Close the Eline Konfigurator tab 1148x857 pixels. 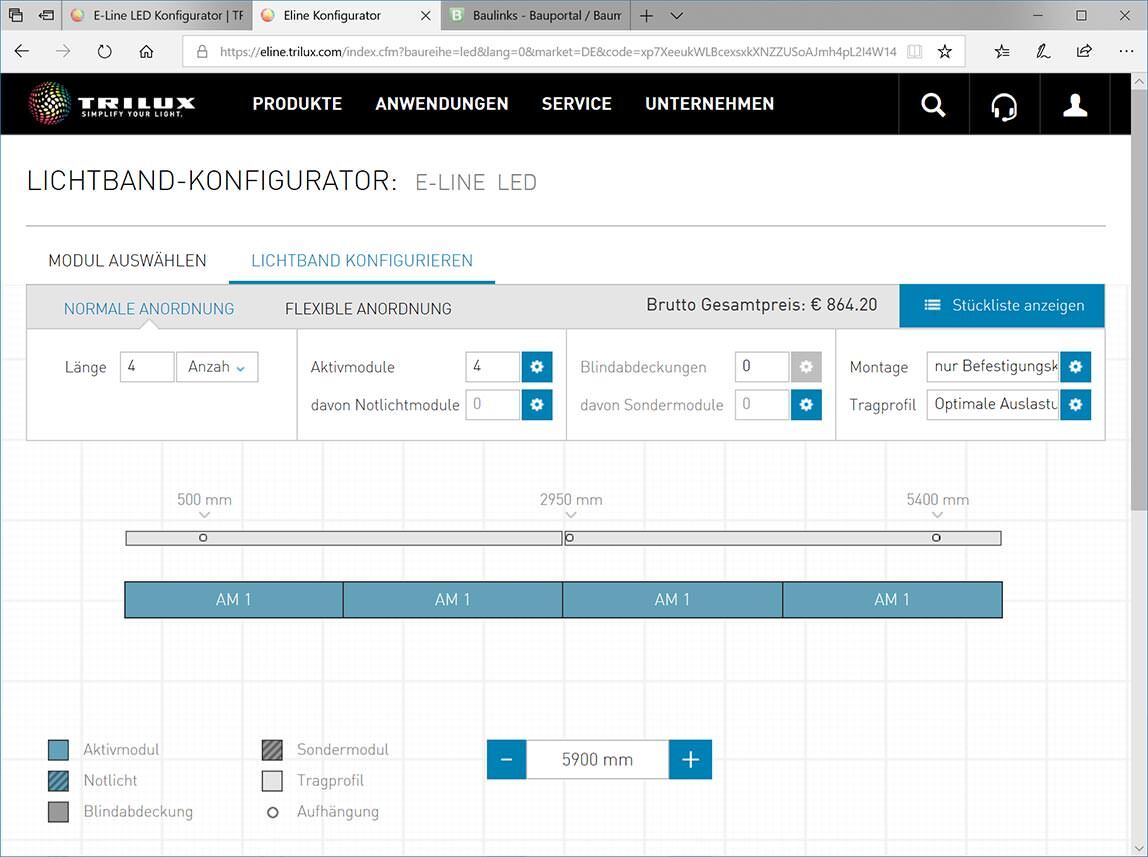[x=425, y=15]
